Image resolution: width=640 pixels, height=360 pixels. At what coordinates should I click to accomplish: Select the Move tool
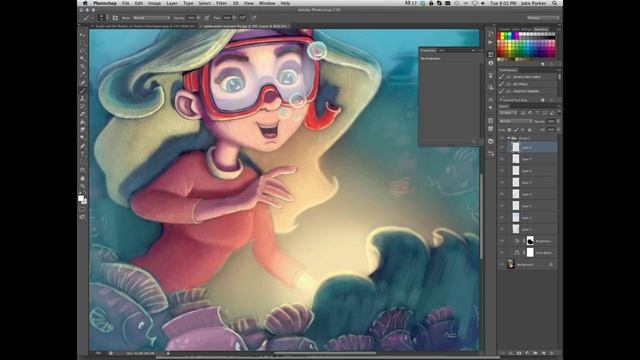click(x=83, y=35)
